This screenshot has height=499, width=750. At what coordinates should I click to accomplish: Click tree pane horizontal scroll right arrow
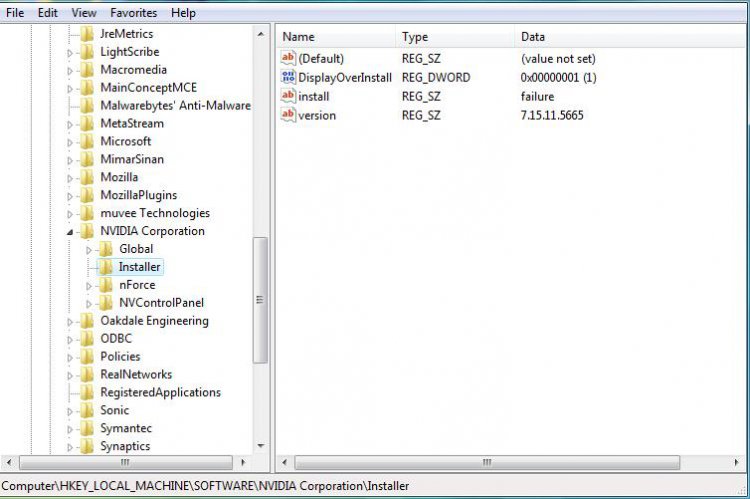coord(243,463)
